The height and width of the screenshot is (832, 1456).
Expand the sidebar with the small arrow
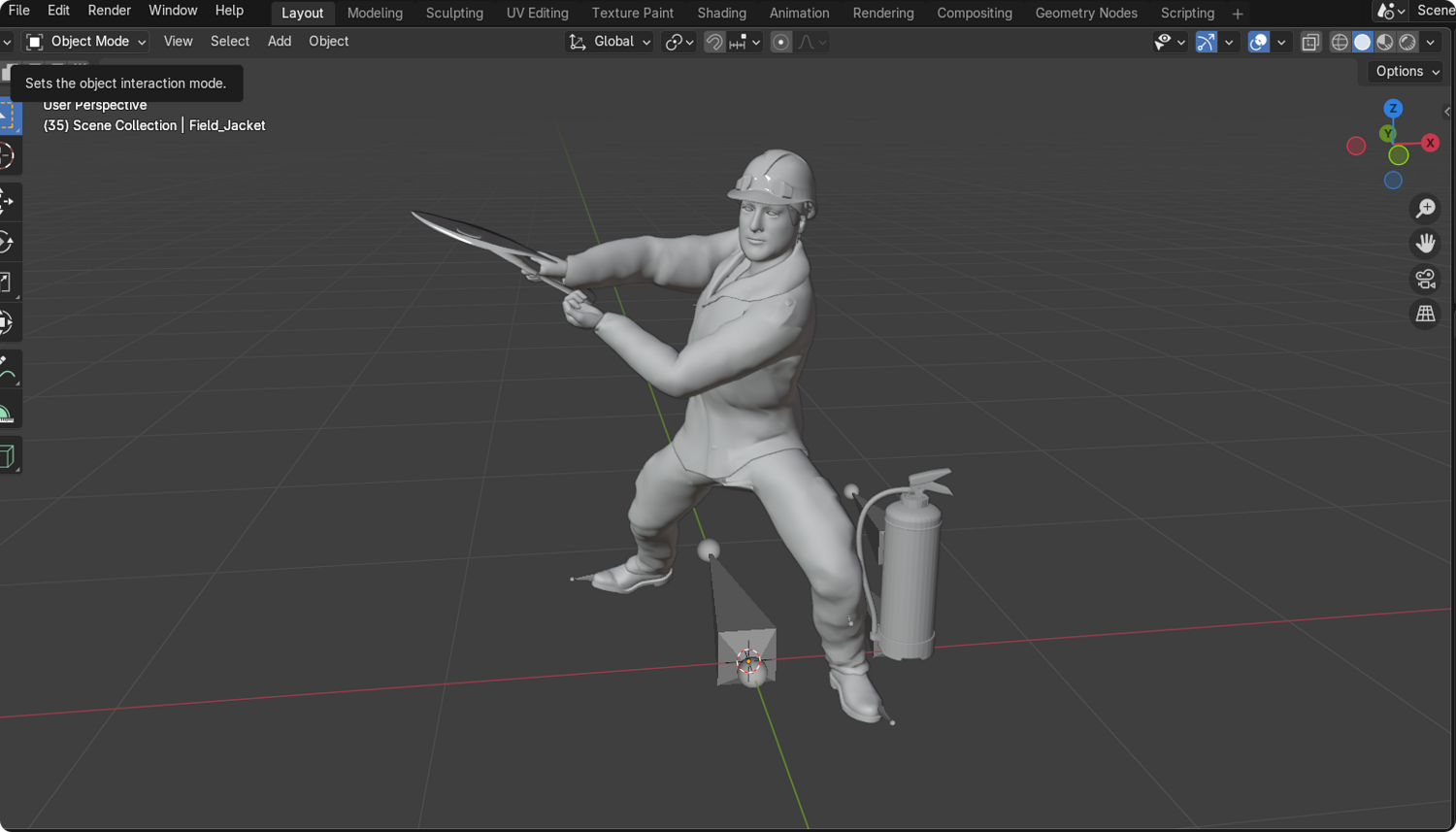click(1447, 112)
